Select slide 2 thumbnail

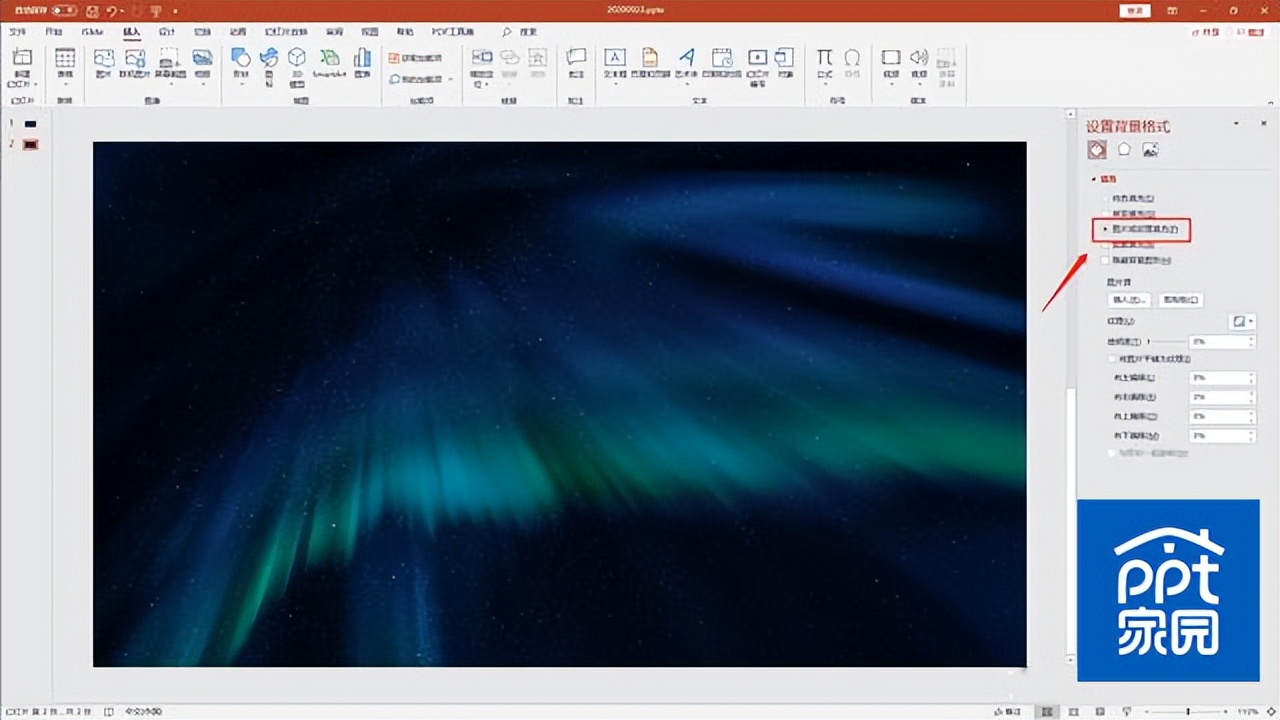[31, 144]
